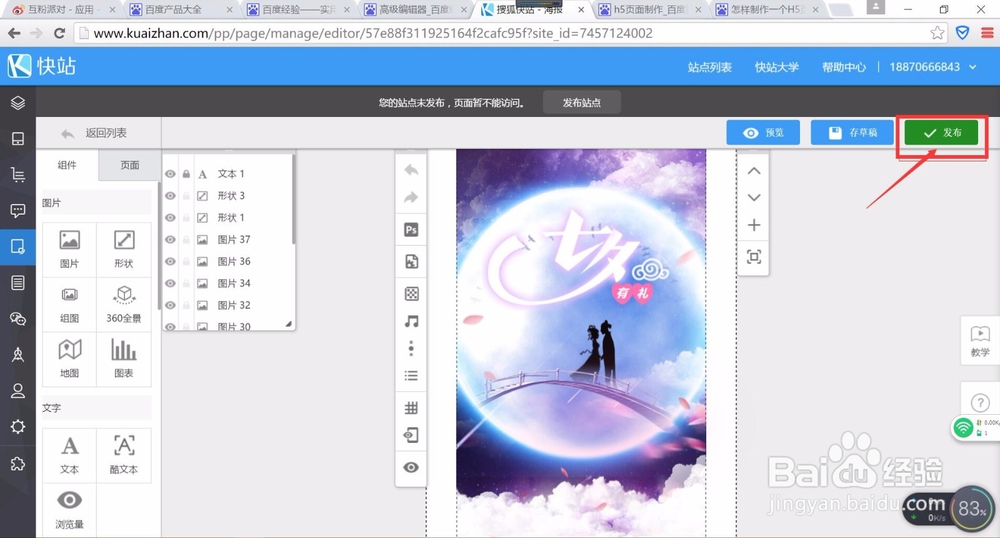Open the browser hamburger menu
Screen dimensions: 1000x538
pyautogui.click(x=987, y=33)
